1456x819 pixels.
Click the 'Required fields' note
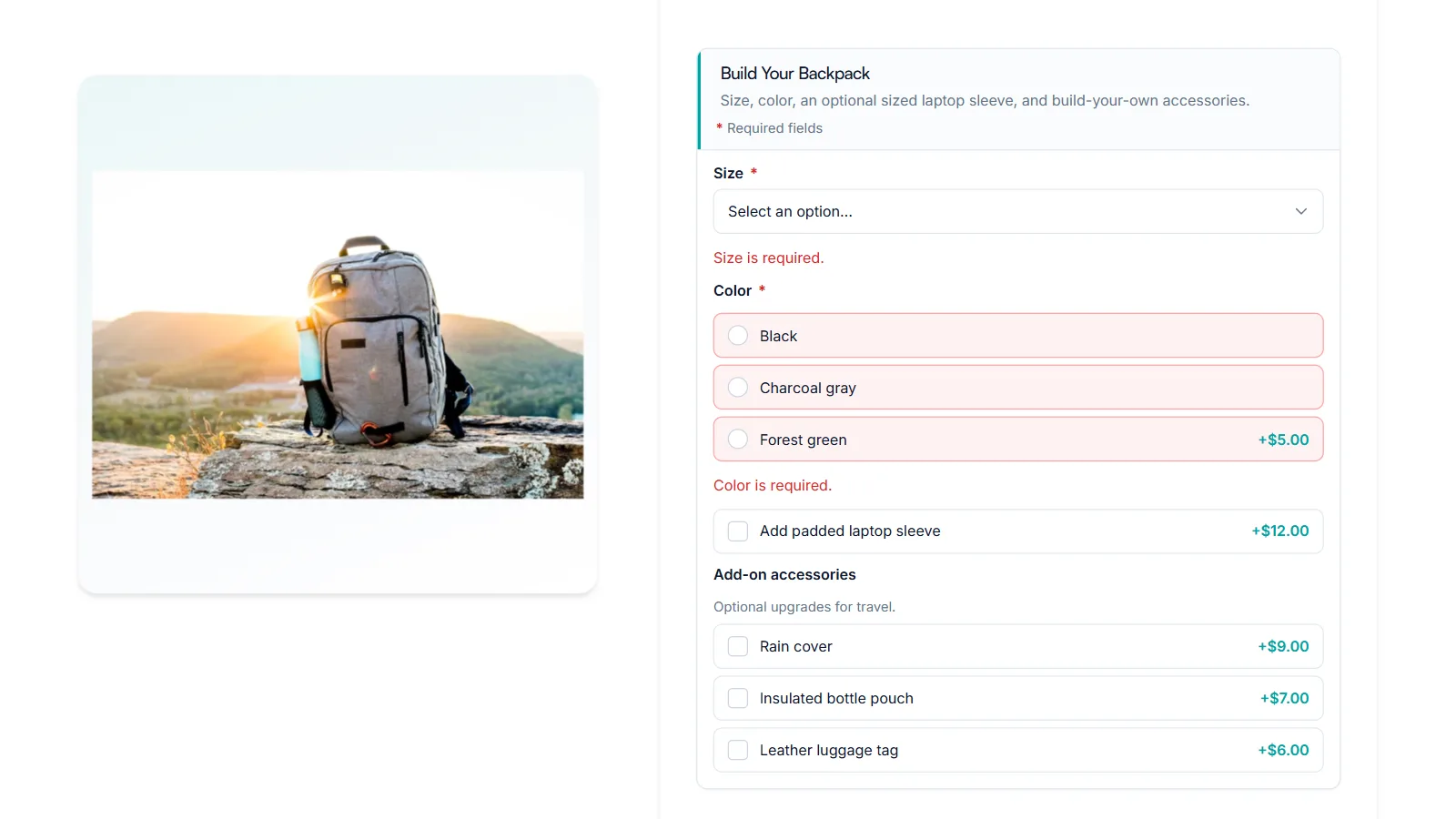pos(774,128)
